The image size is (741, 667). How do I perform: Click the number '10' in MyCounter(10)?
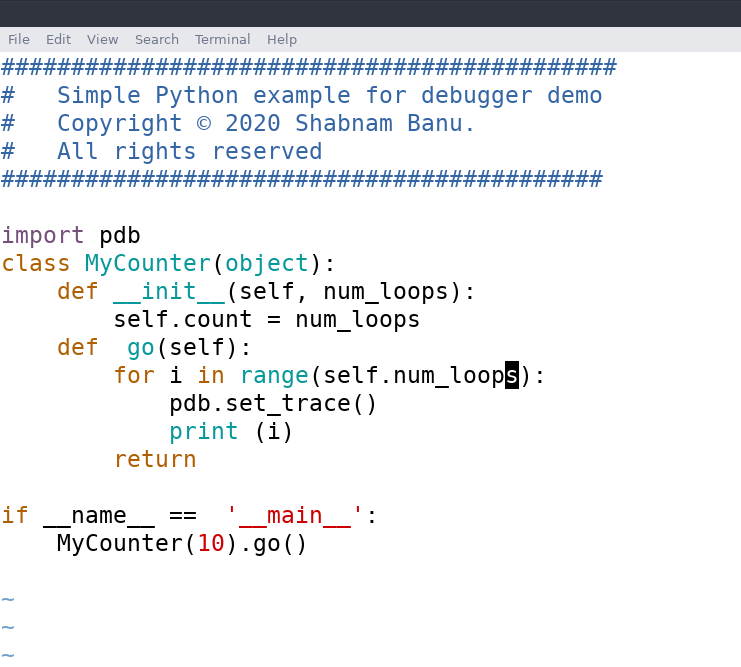point(210,544)
